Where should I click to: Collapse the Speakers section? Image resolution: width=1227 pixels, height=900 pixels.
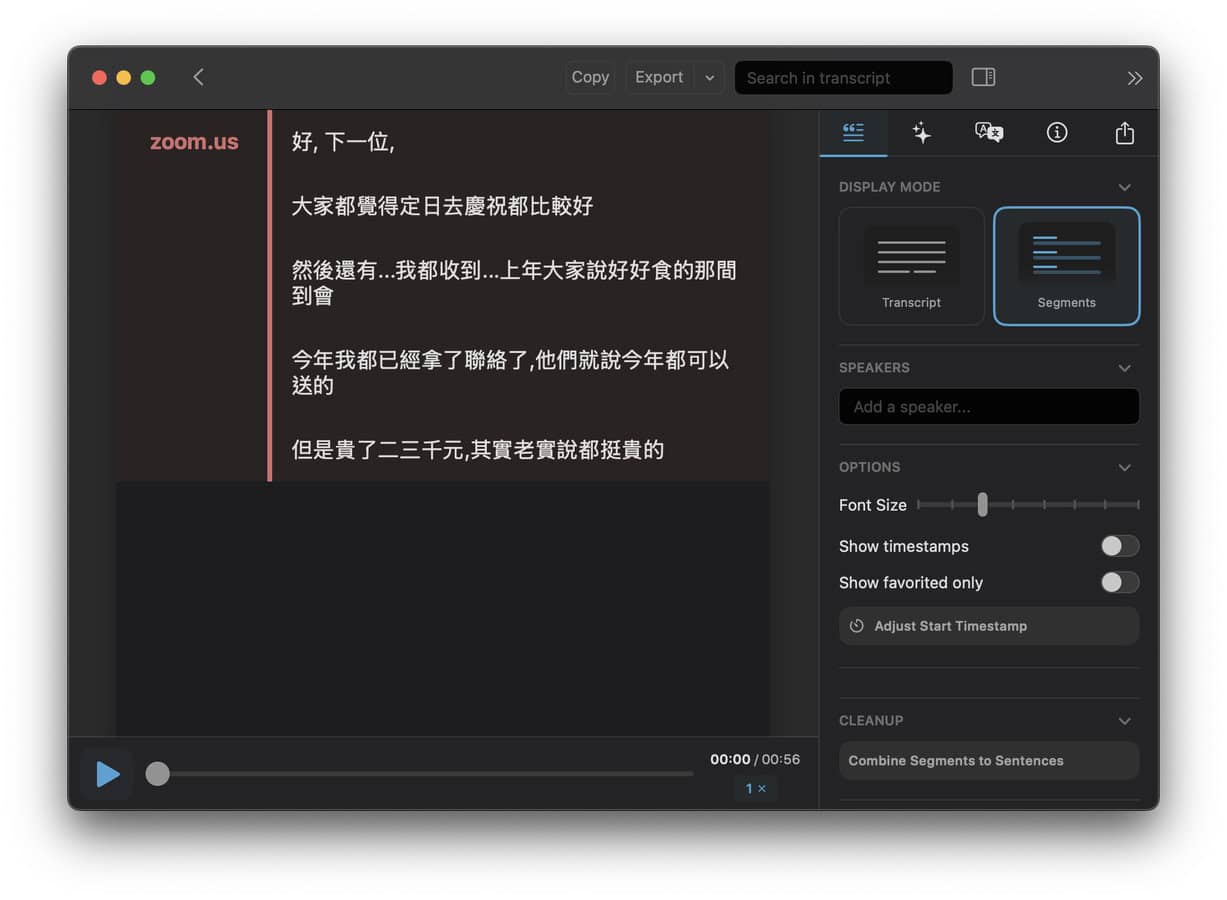point(1125,368)
